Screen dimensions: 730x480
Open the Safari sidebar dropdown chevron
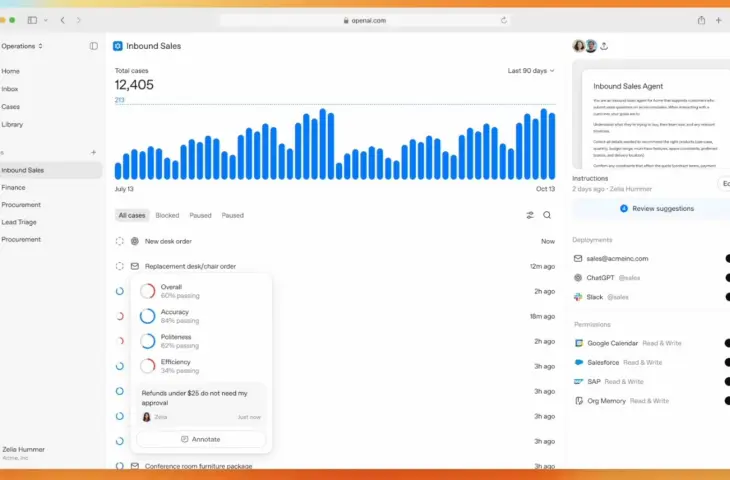click(x=45, y=20)
